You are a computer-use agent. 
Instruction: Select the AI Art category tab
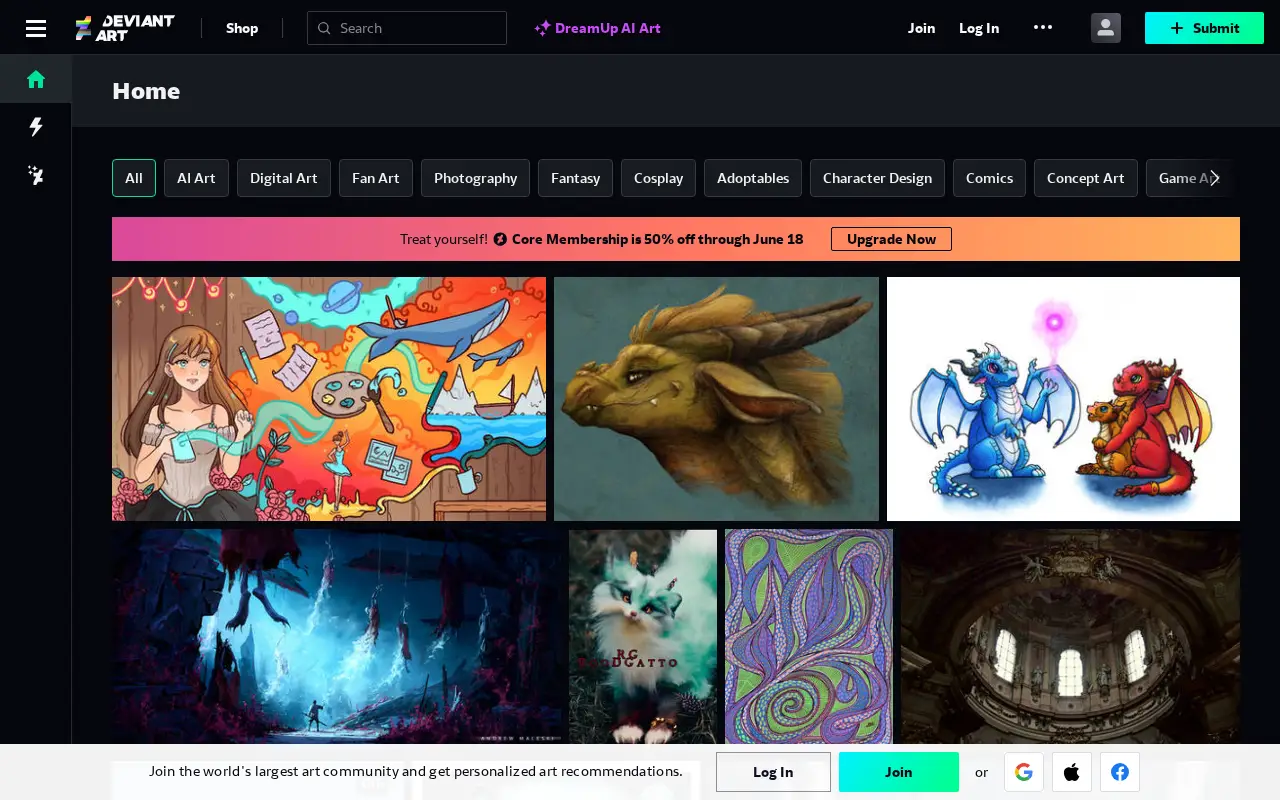click(196, 178)
